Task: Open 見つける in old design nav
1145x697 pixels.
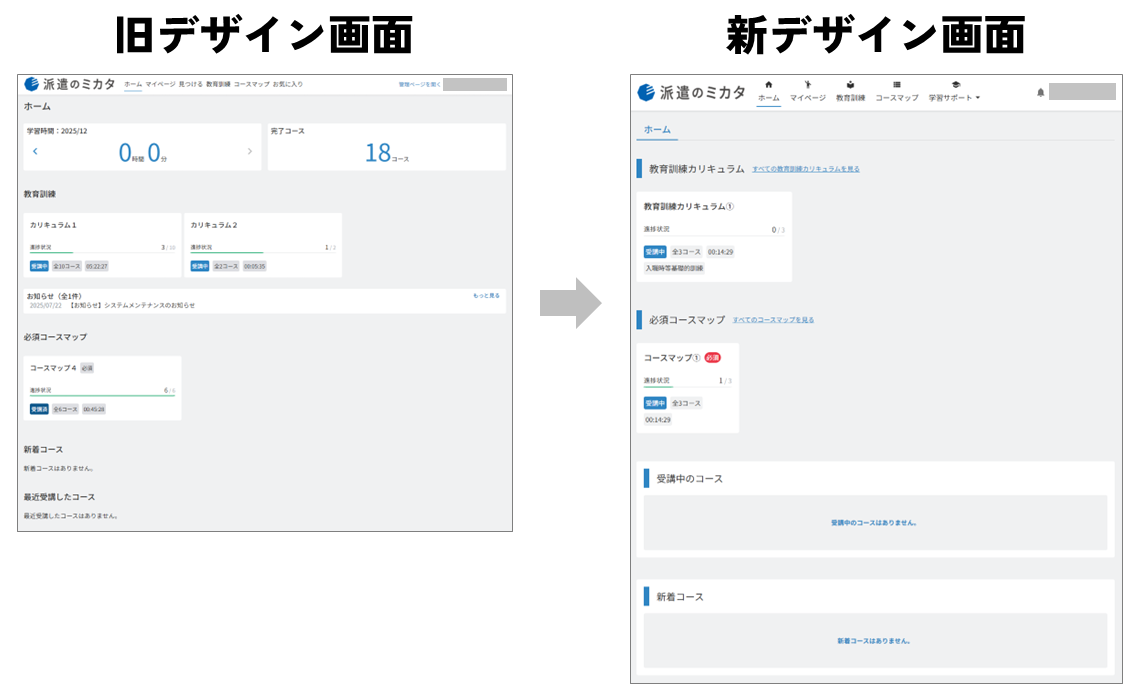Action: click(x=191, y=84)
